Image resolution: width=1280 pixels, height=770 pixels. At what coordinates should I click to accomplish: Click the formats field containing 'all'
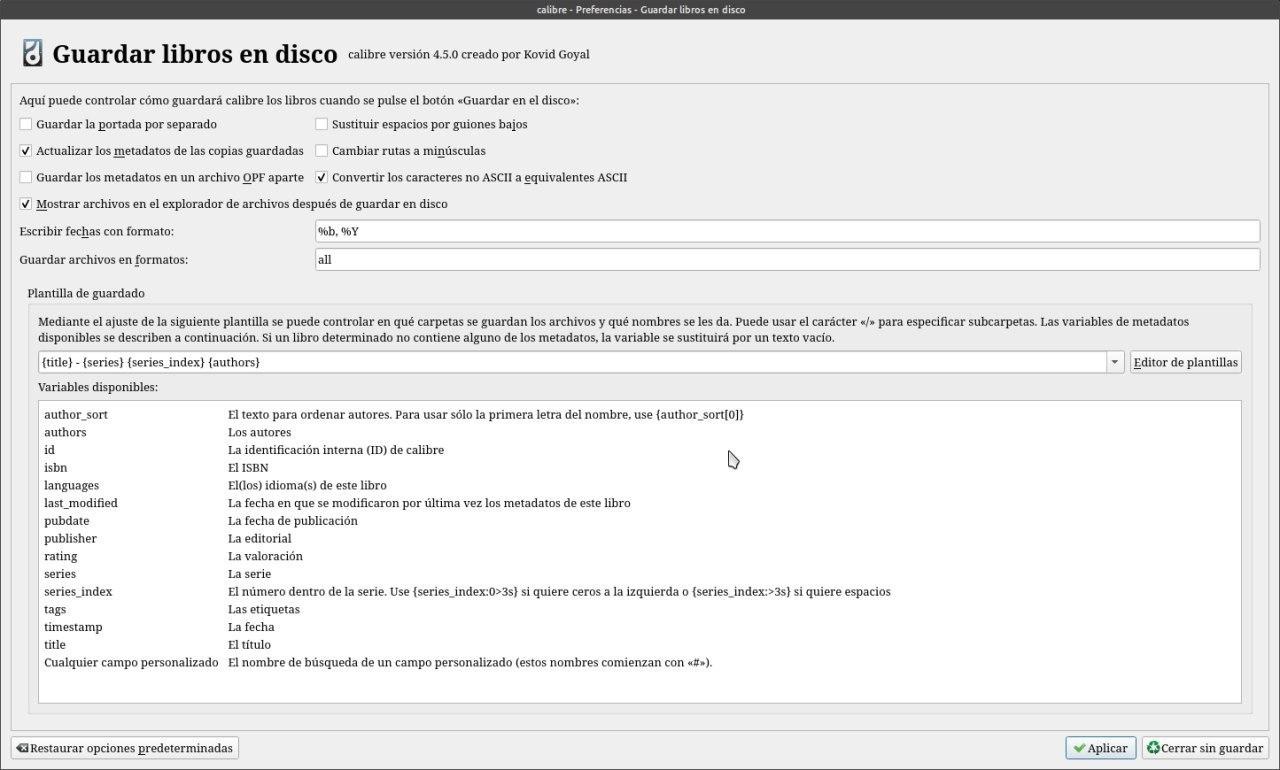(x=787, y=259)
